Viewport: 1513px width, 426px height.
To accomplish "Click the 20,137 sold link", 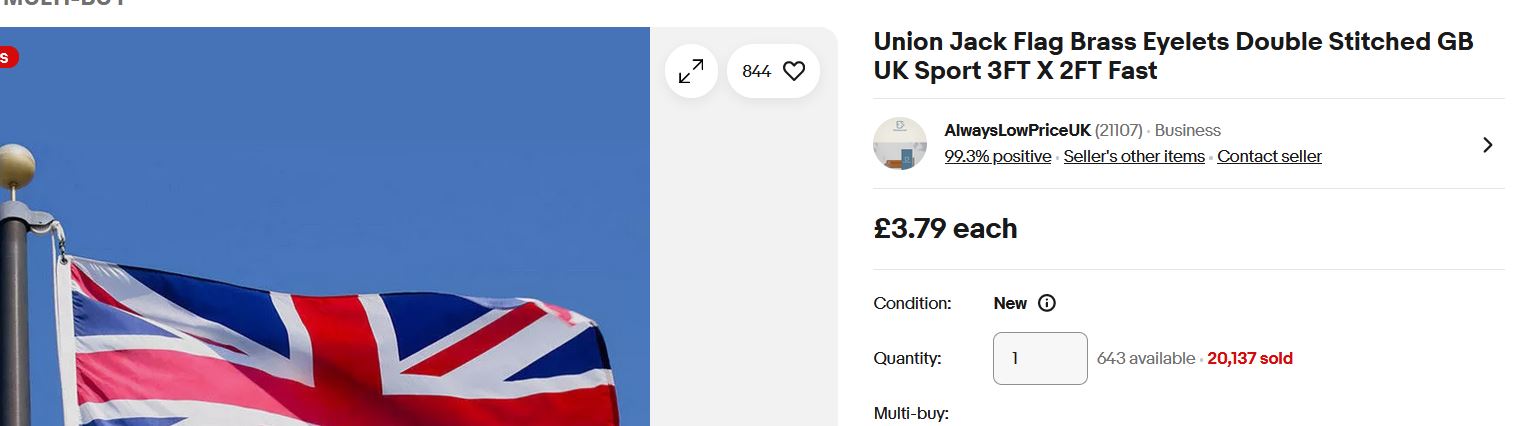I will pyautogui.click(x=1249, y=358).
